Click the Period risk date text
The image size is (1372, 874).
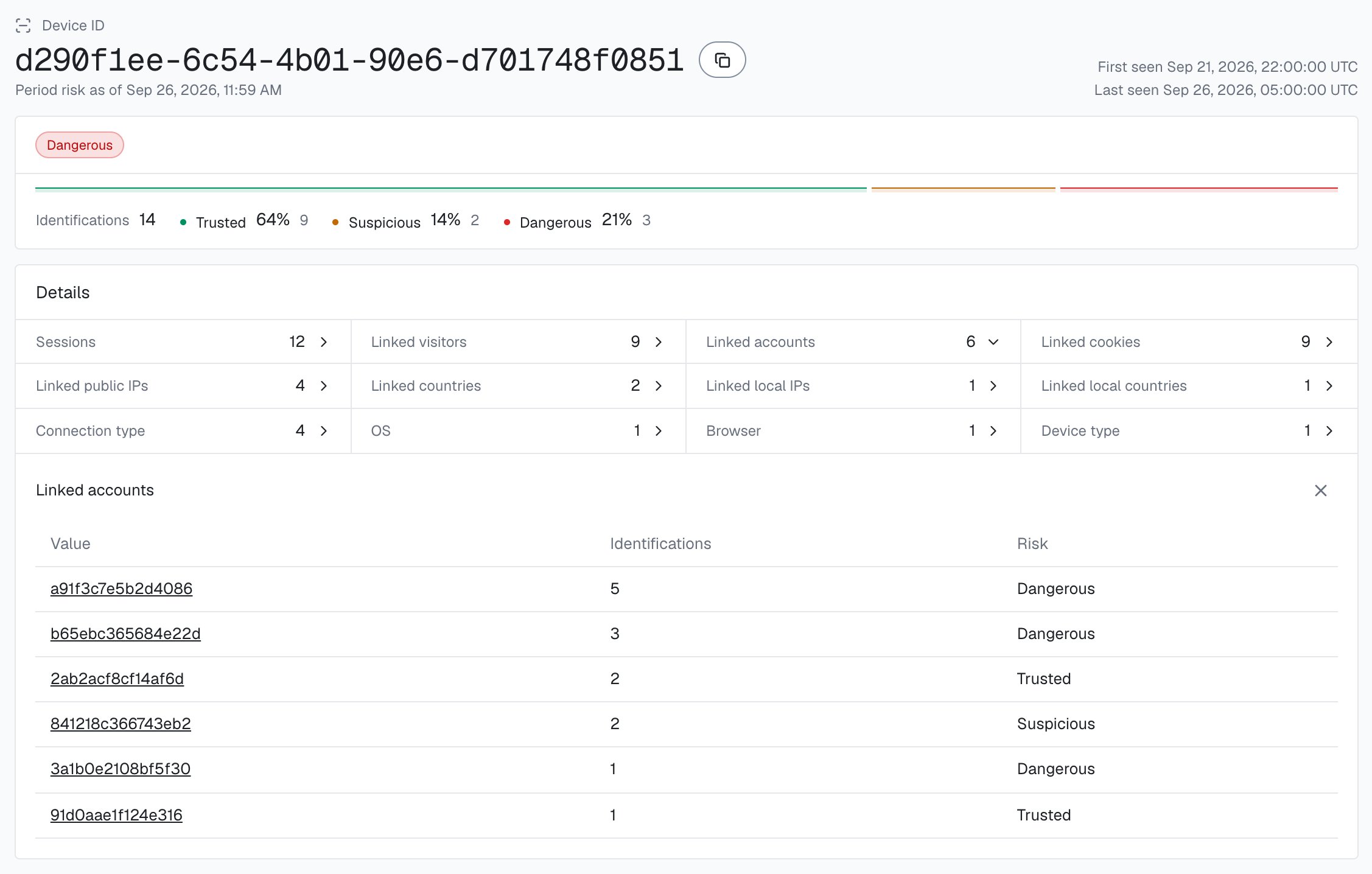point(149,90)
